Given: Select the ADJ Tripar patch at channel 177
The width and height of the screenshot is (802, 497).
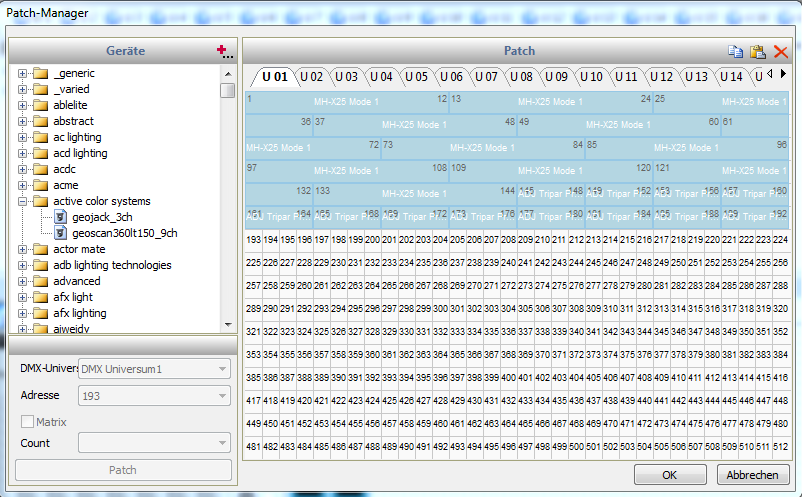Looking at the screenshot, I should coord(551,217).
